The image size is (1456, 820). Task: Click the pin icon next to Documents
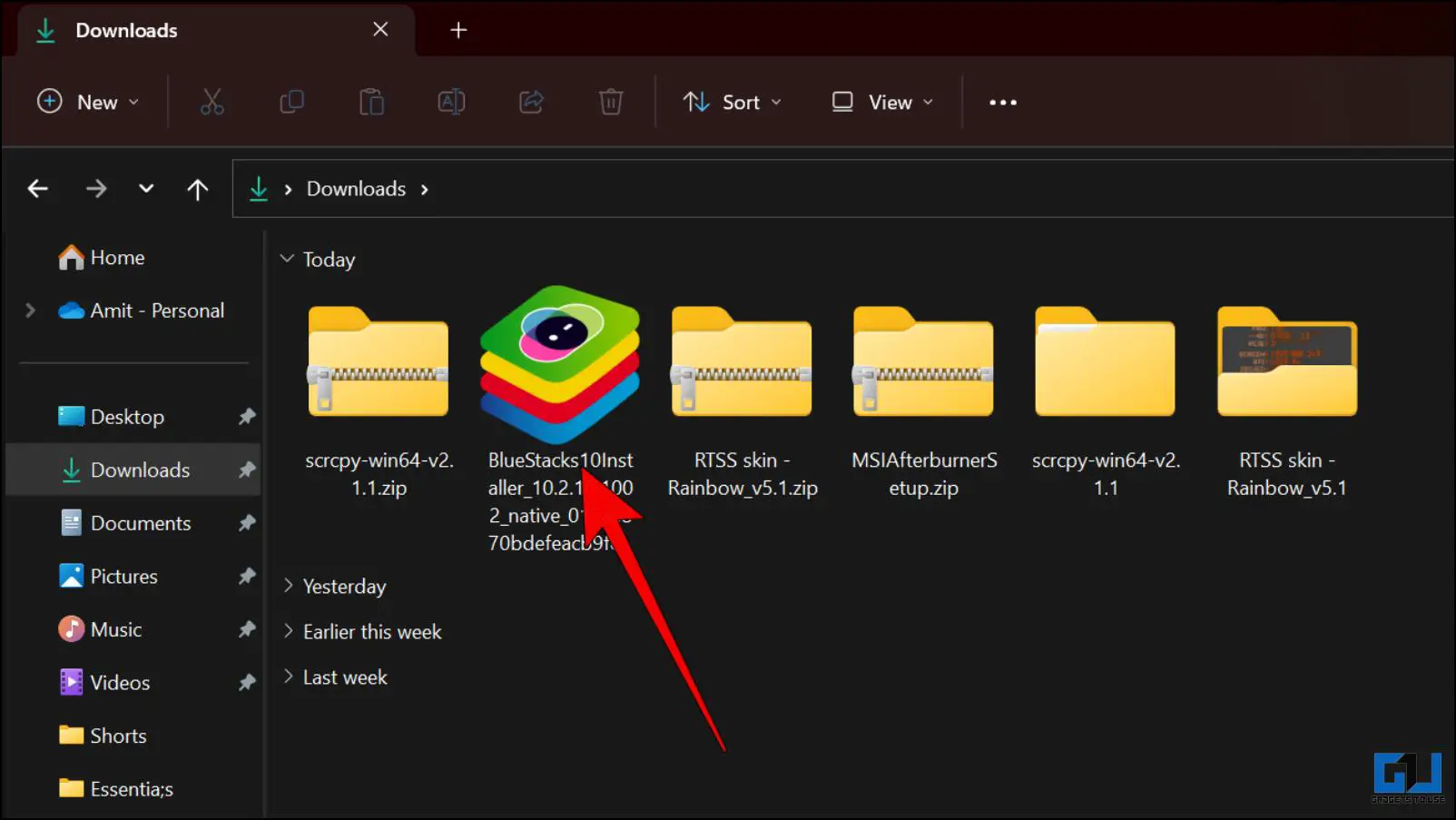tap(247, 523)
